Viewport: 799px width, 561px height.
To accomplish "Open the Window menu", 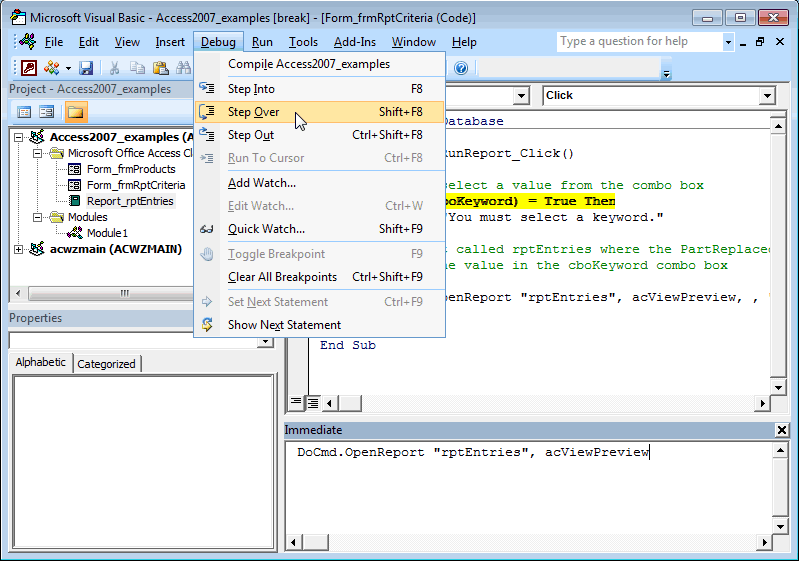I will [x=414, y=42].
